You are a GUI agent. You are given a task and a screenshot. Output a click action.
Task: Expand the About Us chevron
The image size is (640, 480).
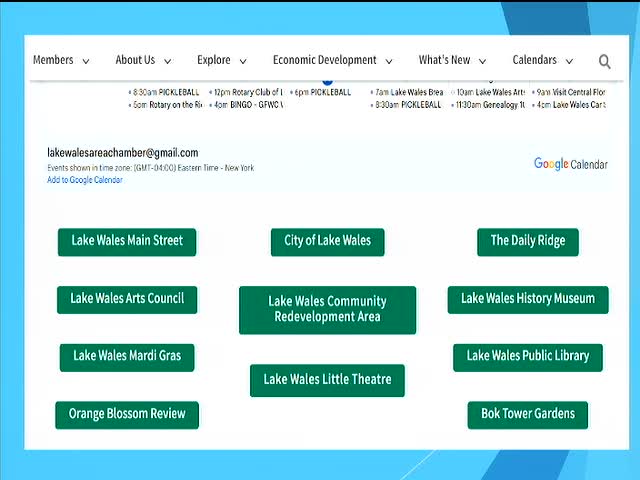pos(168,61)
